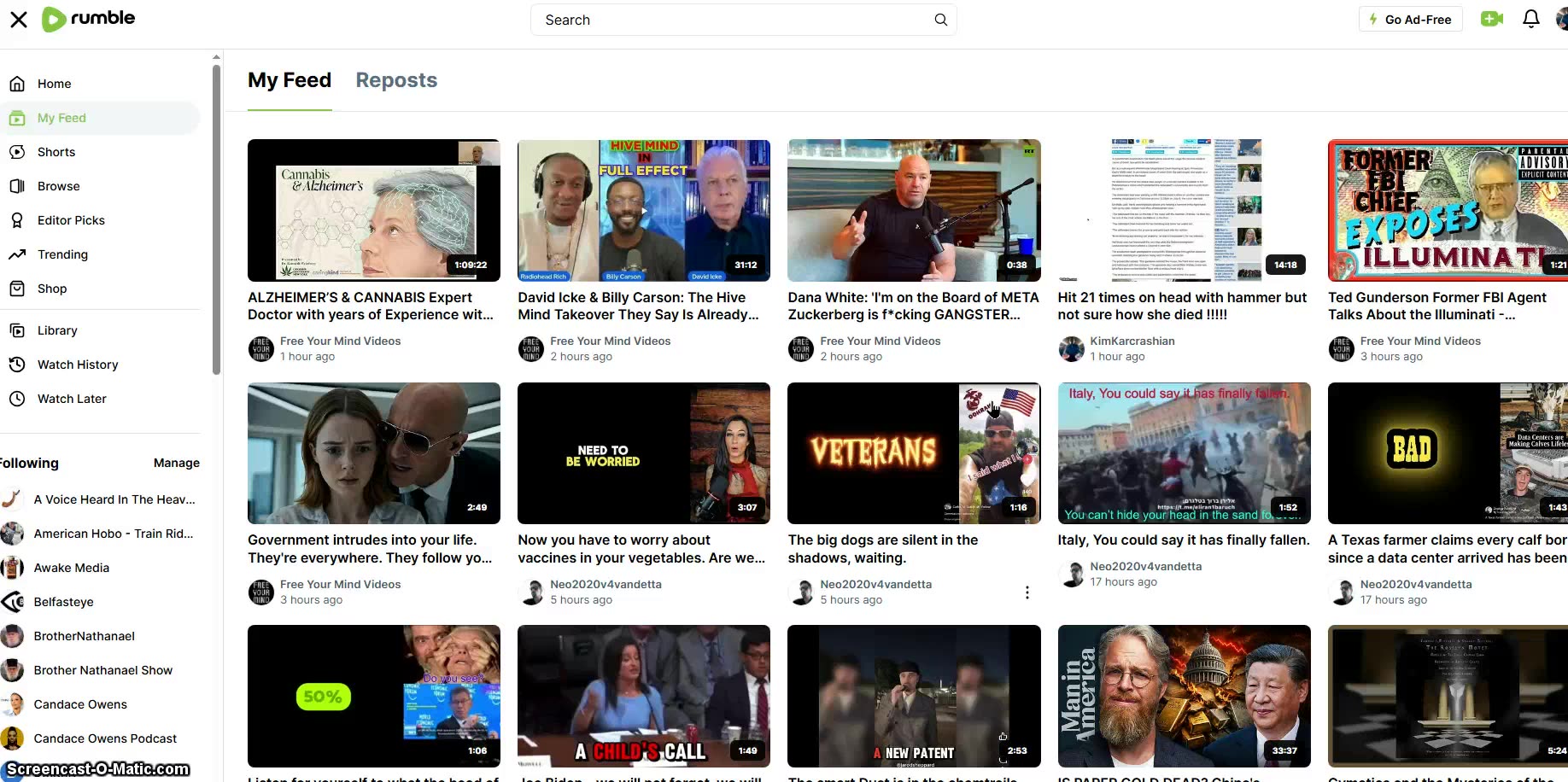Open Free Your Mind Videos avatar under Alzheimer's video
Screen dimensions: 1568x782
pos(260,348)
